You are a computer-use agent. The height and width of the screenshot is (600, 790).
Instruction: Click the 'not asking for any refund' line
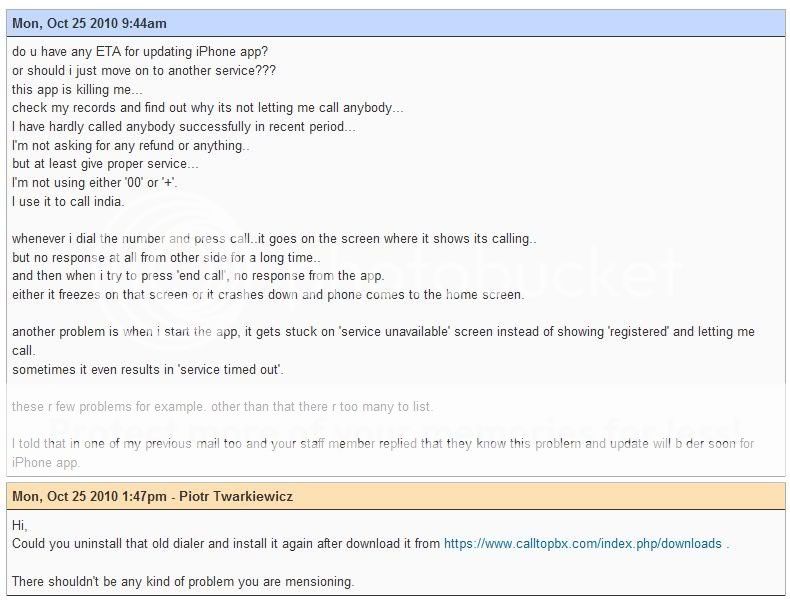click(x=131, y=146)
